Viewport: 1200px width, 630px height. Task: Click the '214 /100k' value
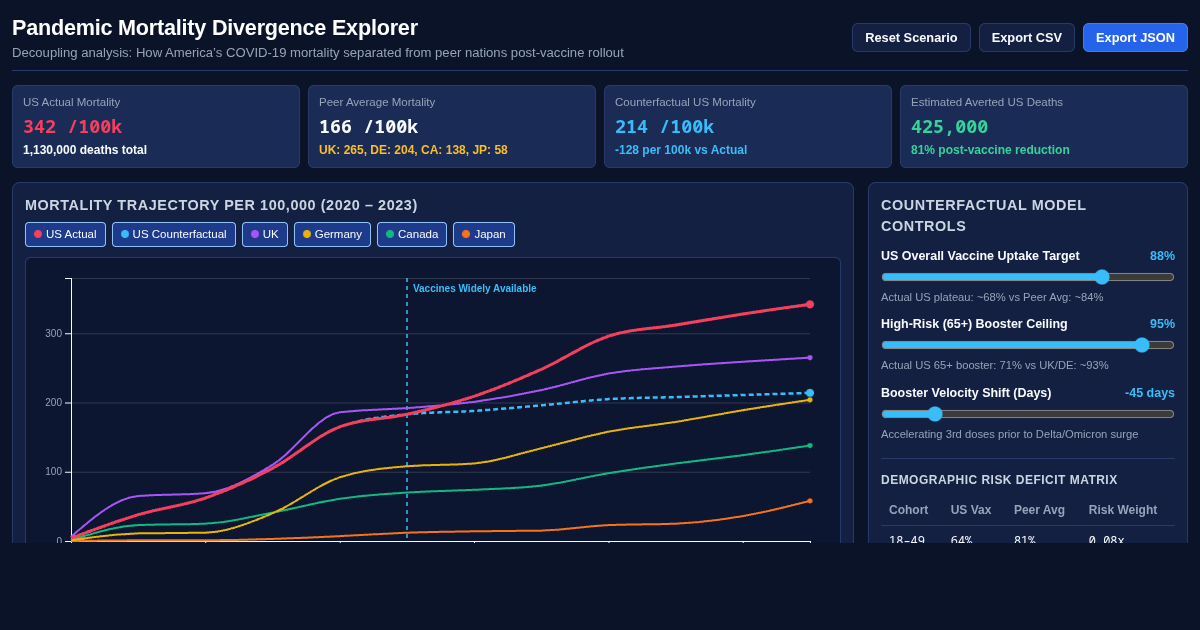click(x=664, y=127)
